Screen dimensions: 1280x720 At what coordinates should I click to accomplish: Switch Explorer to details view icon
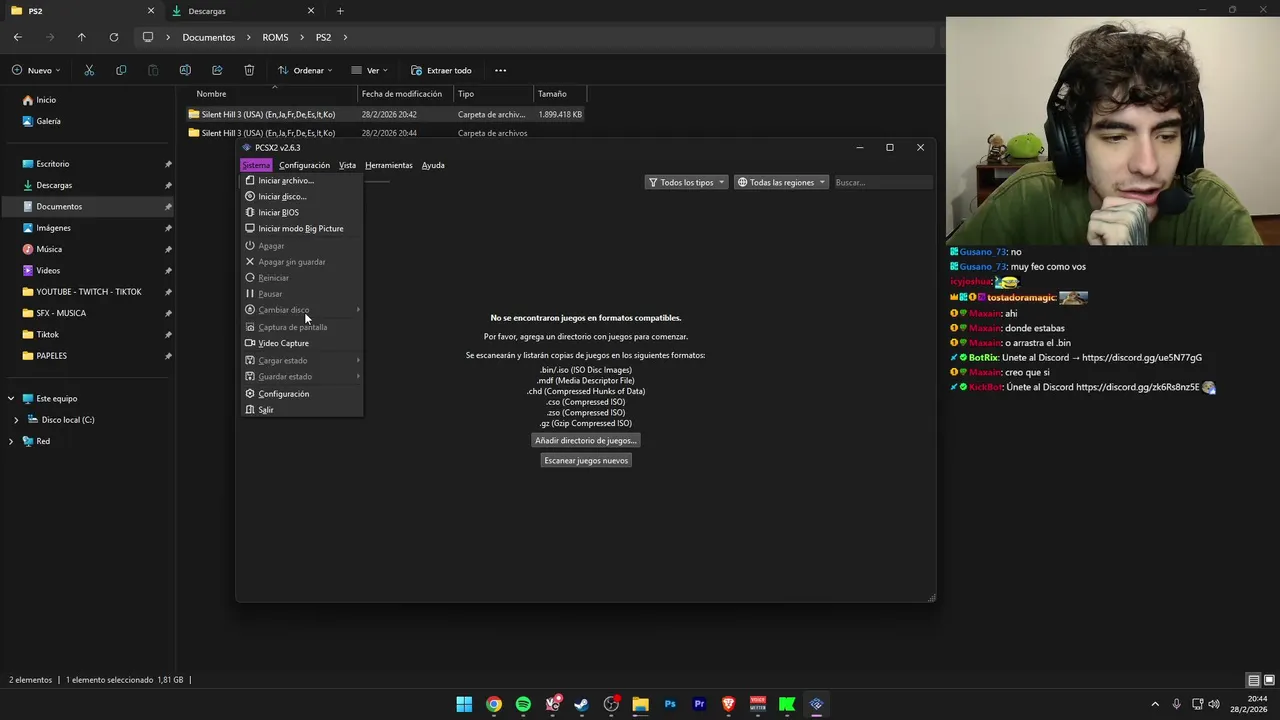(1253, 680)
